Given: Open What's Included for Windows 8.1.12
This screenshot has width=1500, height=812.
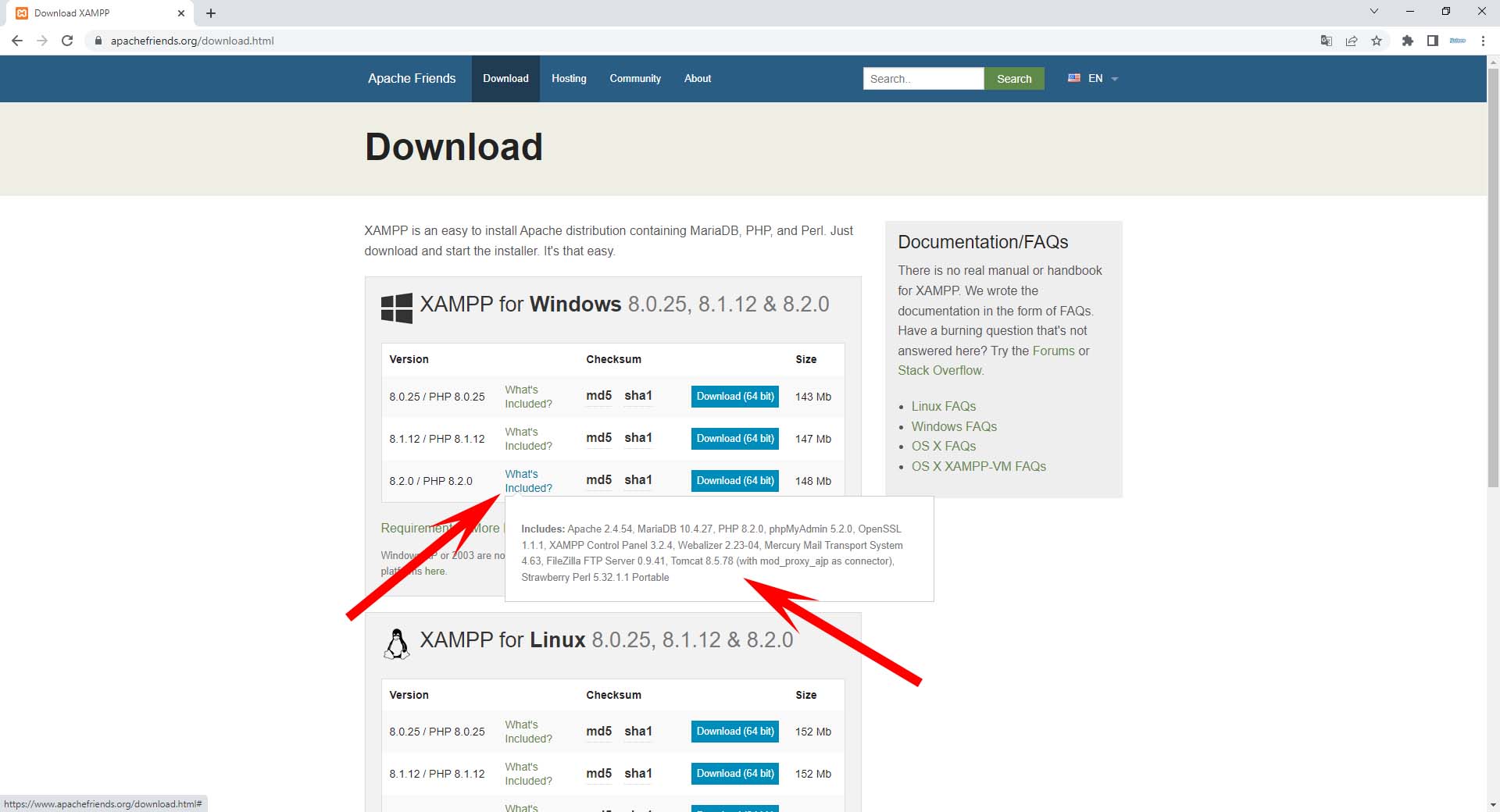Looking at the screenshot, I should (x=528, y=439).
